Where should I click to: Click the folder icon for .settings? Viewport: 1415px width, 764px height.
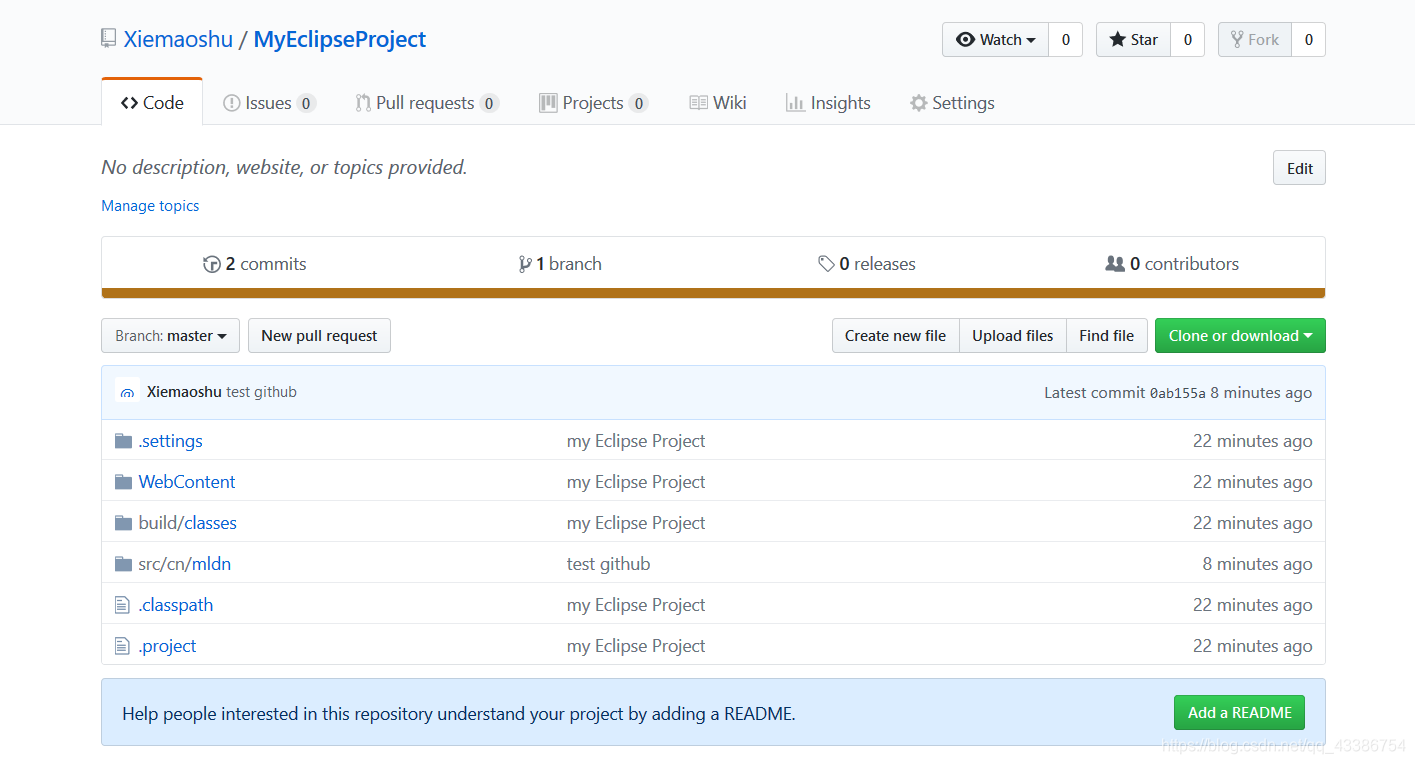(123, 441)
